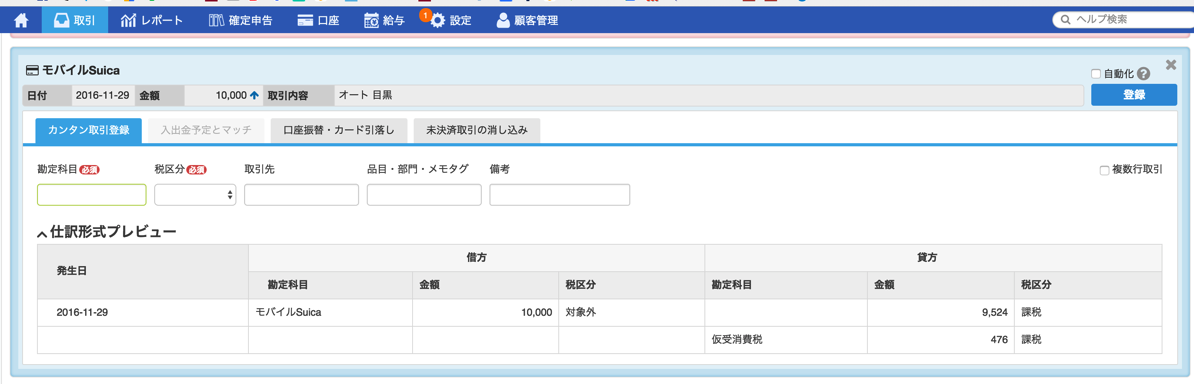Focus the 備考 input field

coord(560,195)
